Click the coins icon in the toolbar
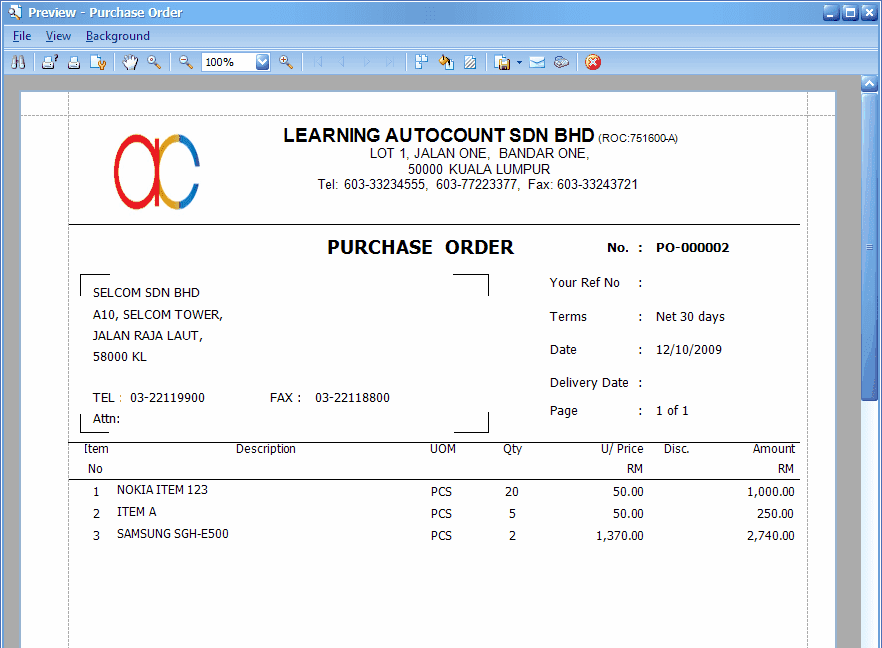The image size is (882, 648). click(x=561, y=62)
